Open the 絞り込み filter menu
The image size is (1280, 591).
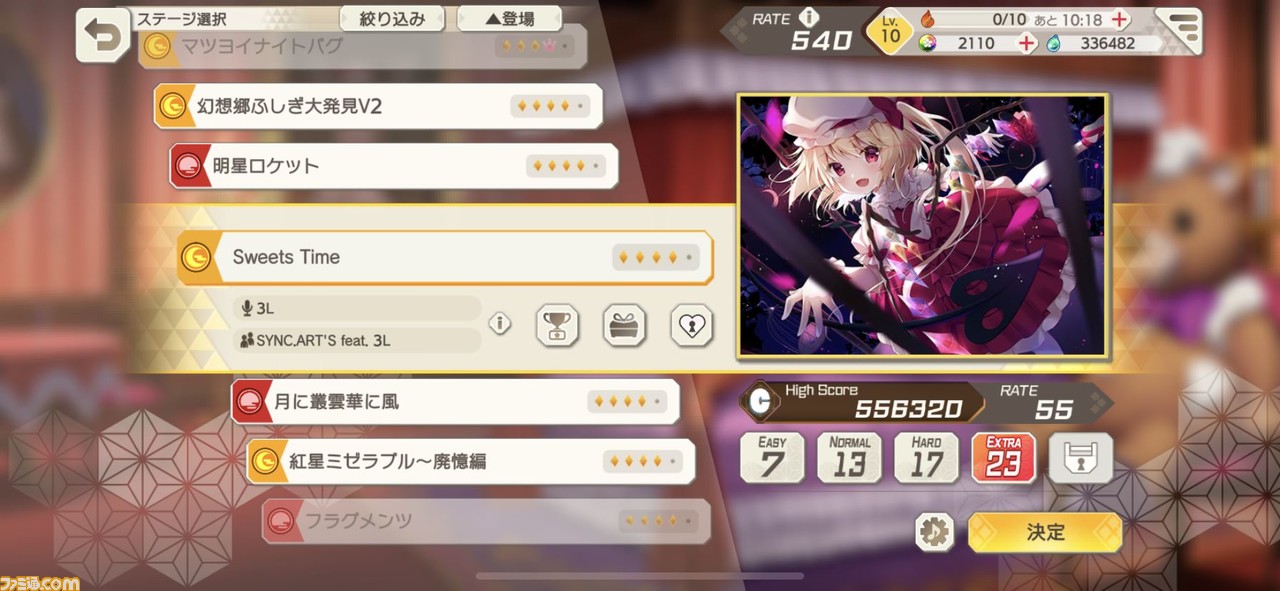(x=392, y=18)
